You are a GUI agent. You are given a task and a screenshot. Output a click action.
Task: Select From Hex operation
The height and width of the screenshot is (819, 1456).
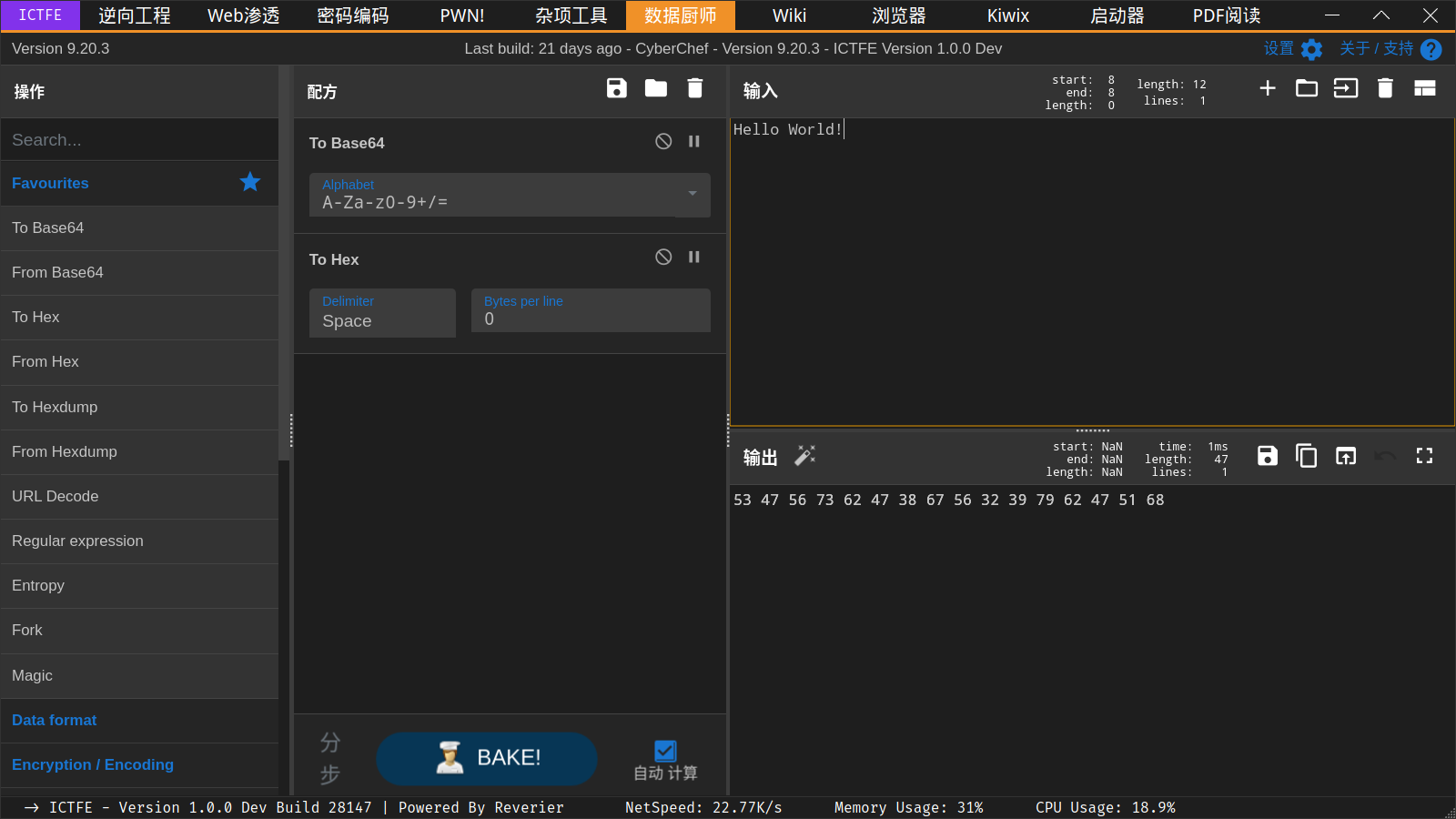point(139,361)
